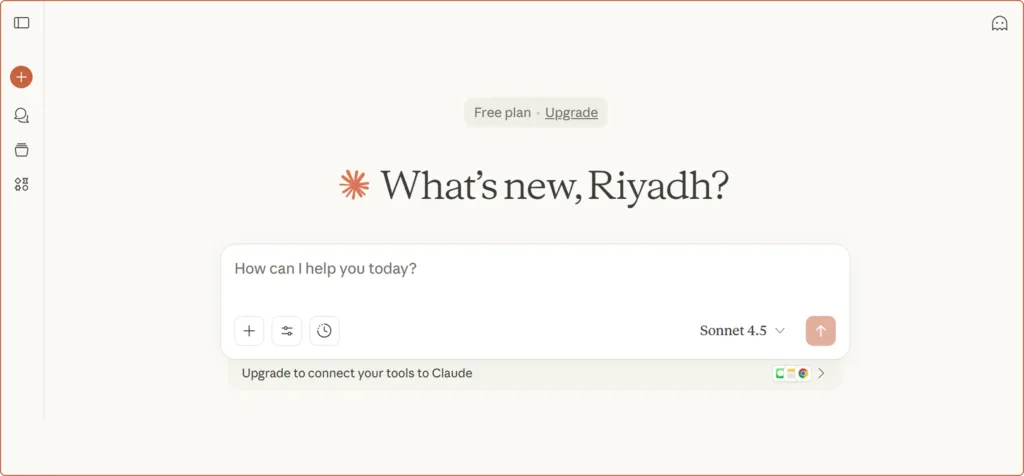
Task: Toggle extended thinking clock button
Action: coord(324,331)
